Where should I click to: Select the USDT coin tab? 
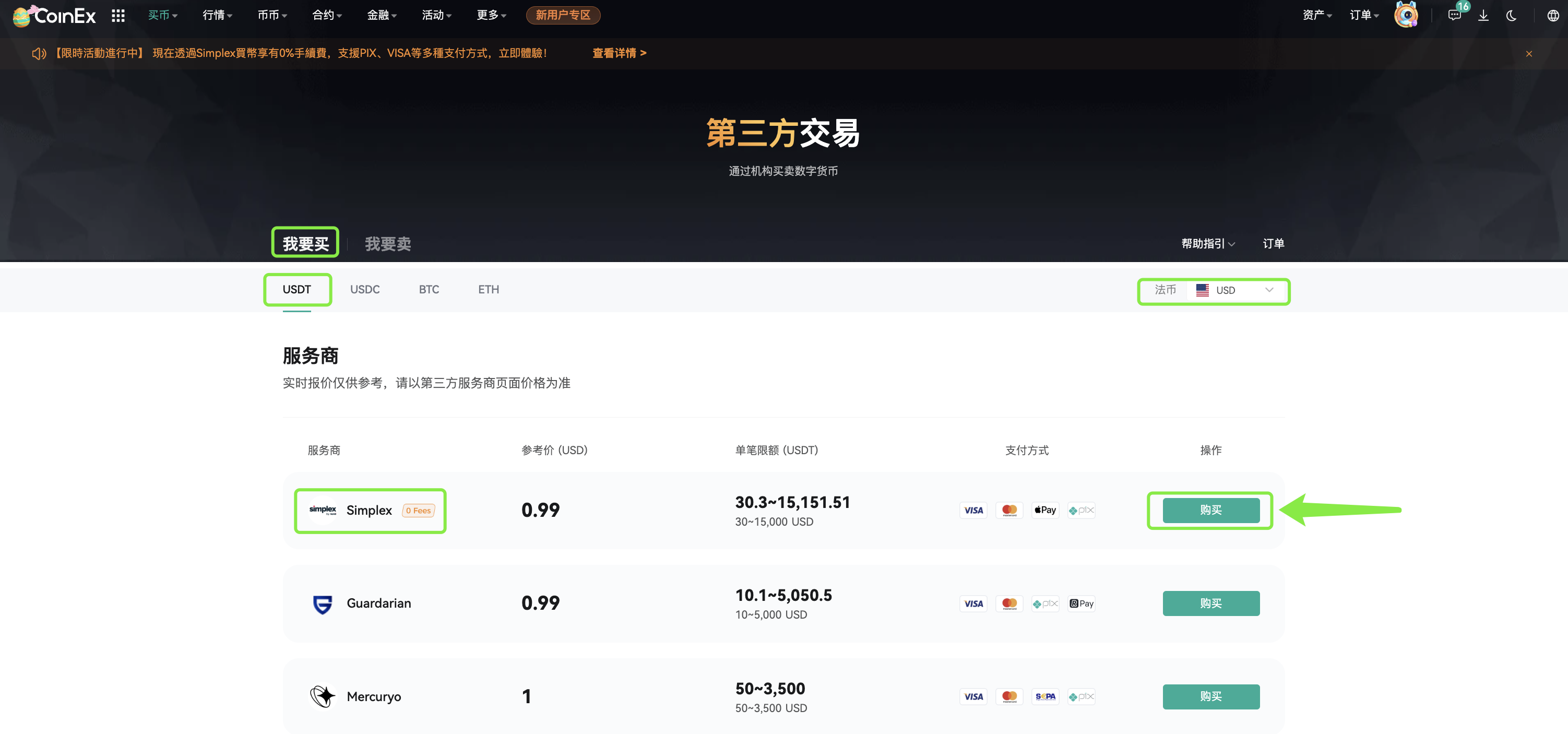coord(296,290)
